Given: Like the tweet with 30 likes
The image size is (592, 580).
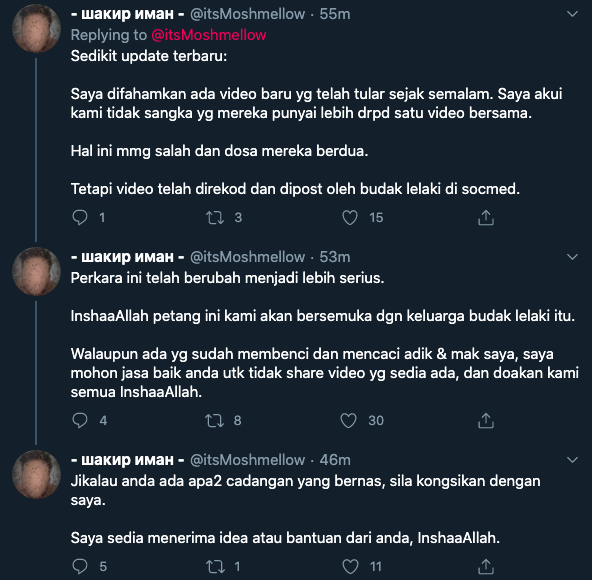Looking at the screenshot, I should (348, 420).
